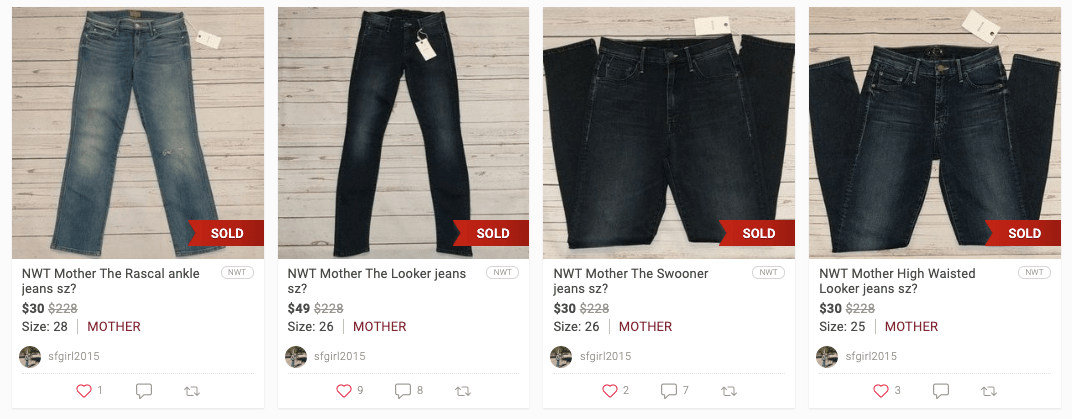Click MOTHER brand link under Swooner jeans
1072x419 pixels.
pos(645,327)
